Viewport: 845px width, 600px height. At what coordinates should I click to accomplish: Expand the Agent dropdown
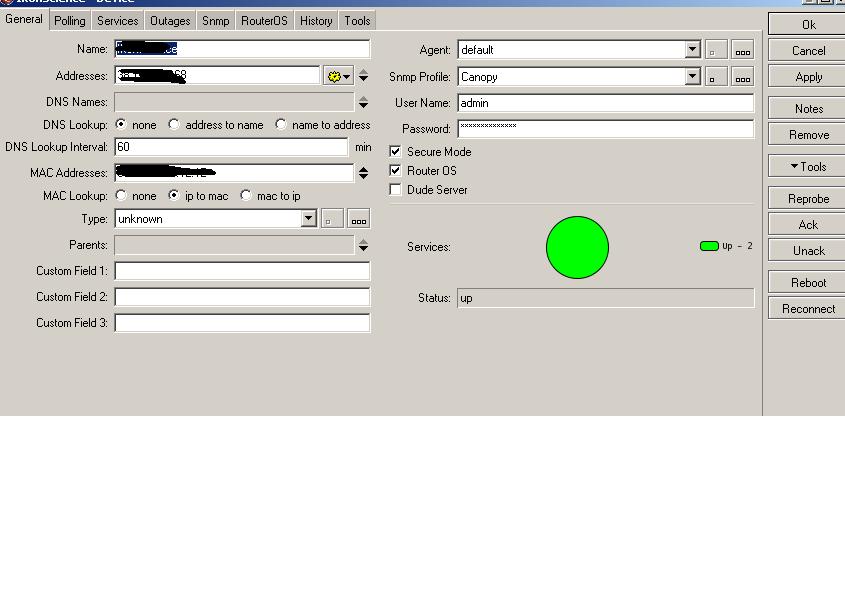pos(692,50)
